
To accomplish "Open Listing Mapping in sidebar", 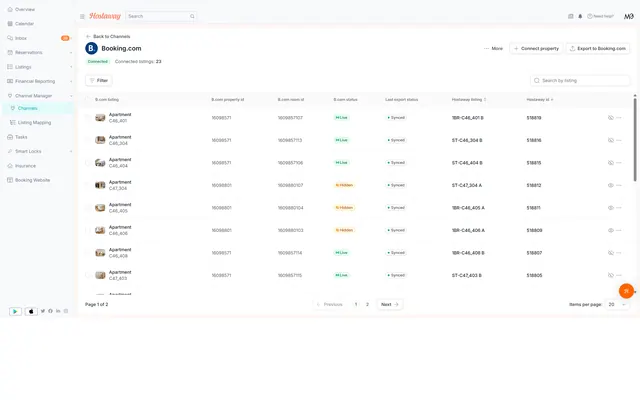I will [34, 122].
